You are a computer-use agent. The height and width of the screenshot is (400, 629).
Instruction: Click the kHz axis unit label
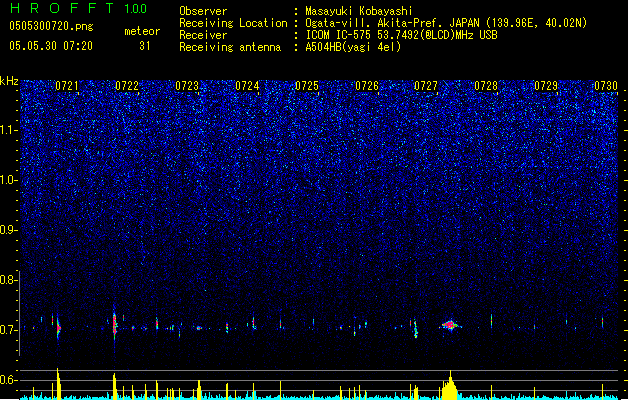coord(9,81)
